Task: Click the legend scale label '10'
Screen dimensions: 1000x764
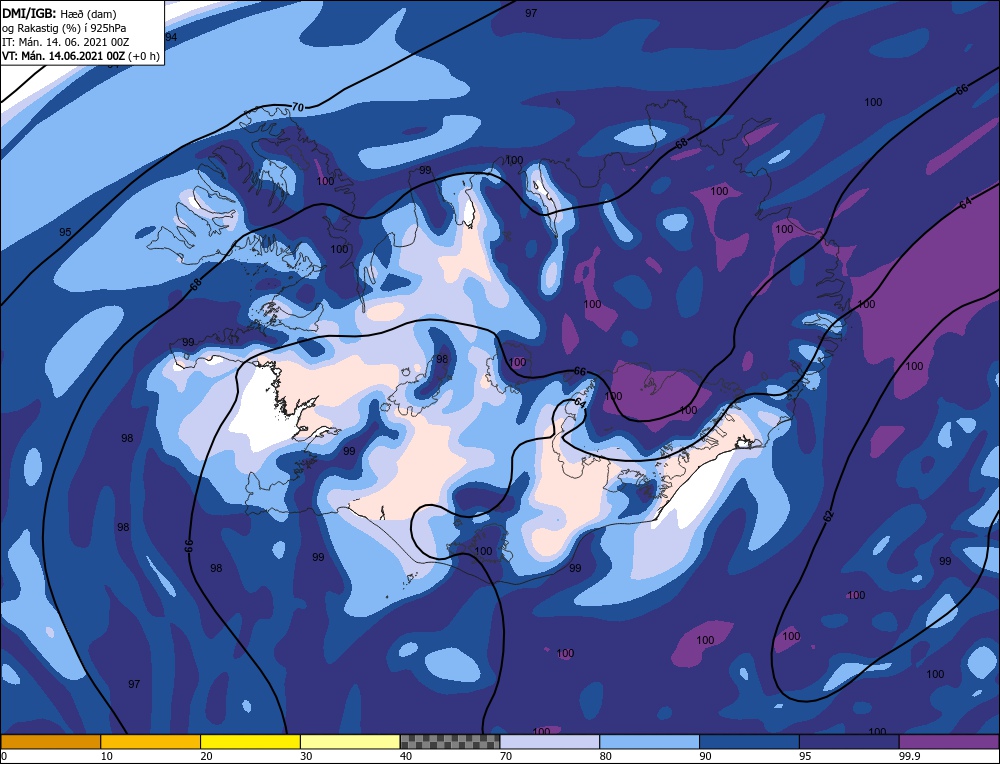Action: coord(106,756)
